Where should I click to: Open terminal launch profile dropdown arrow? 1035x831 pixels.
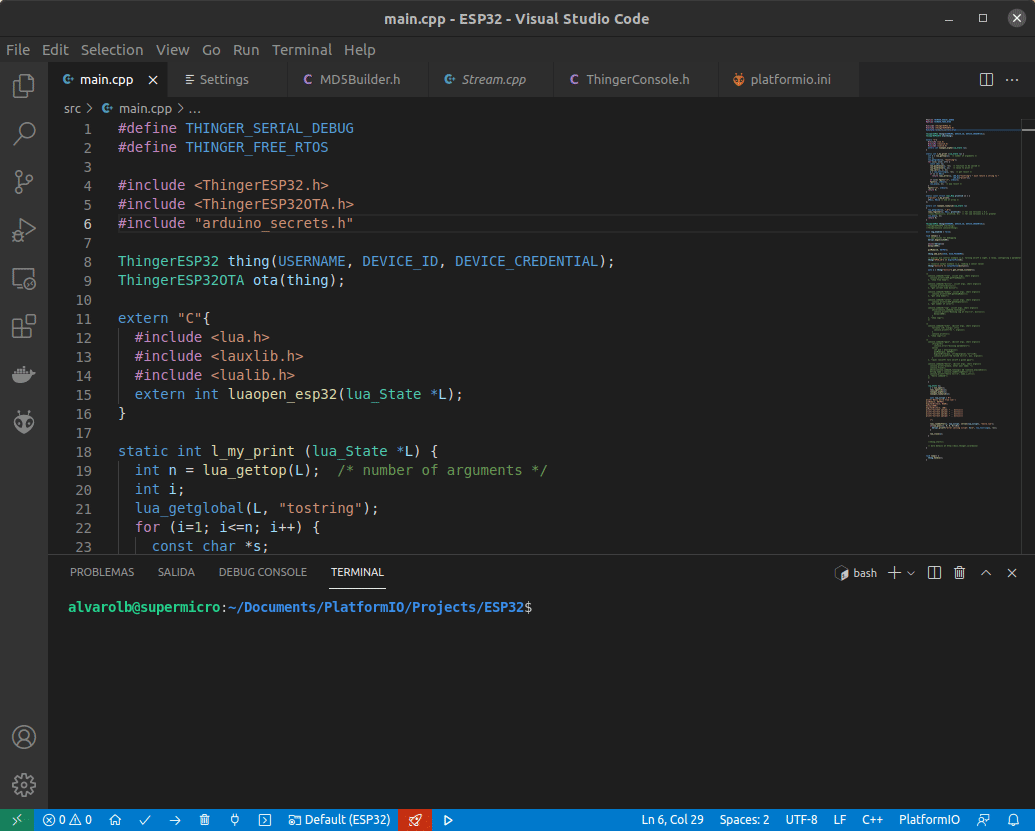click(x=911, y=573)
